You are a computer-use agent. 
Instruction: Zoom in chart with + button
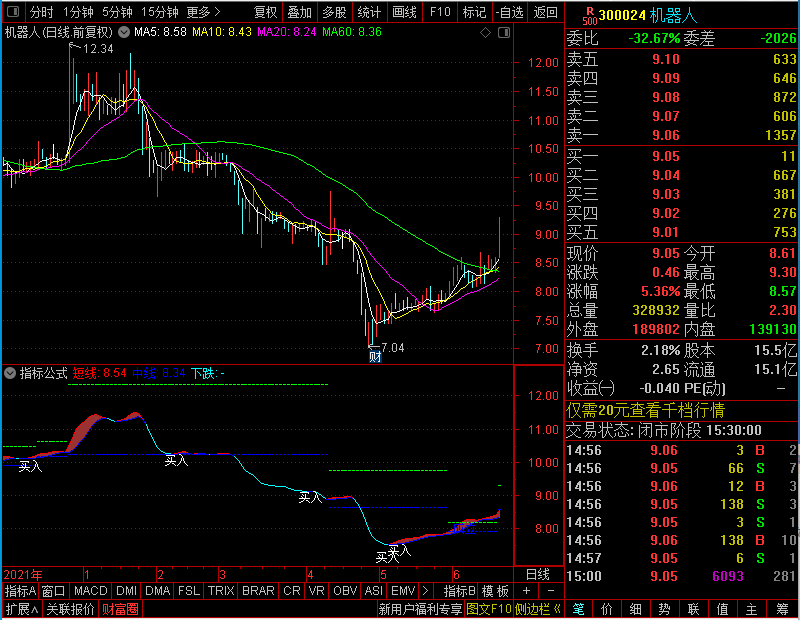coord(527,591)
